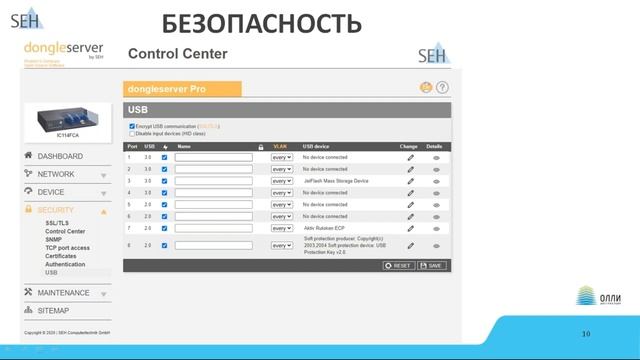The height and width of the screenshot is (360, 640).
Task: Toggle power checkbox for port 6
Action: (x=164, y=217)
